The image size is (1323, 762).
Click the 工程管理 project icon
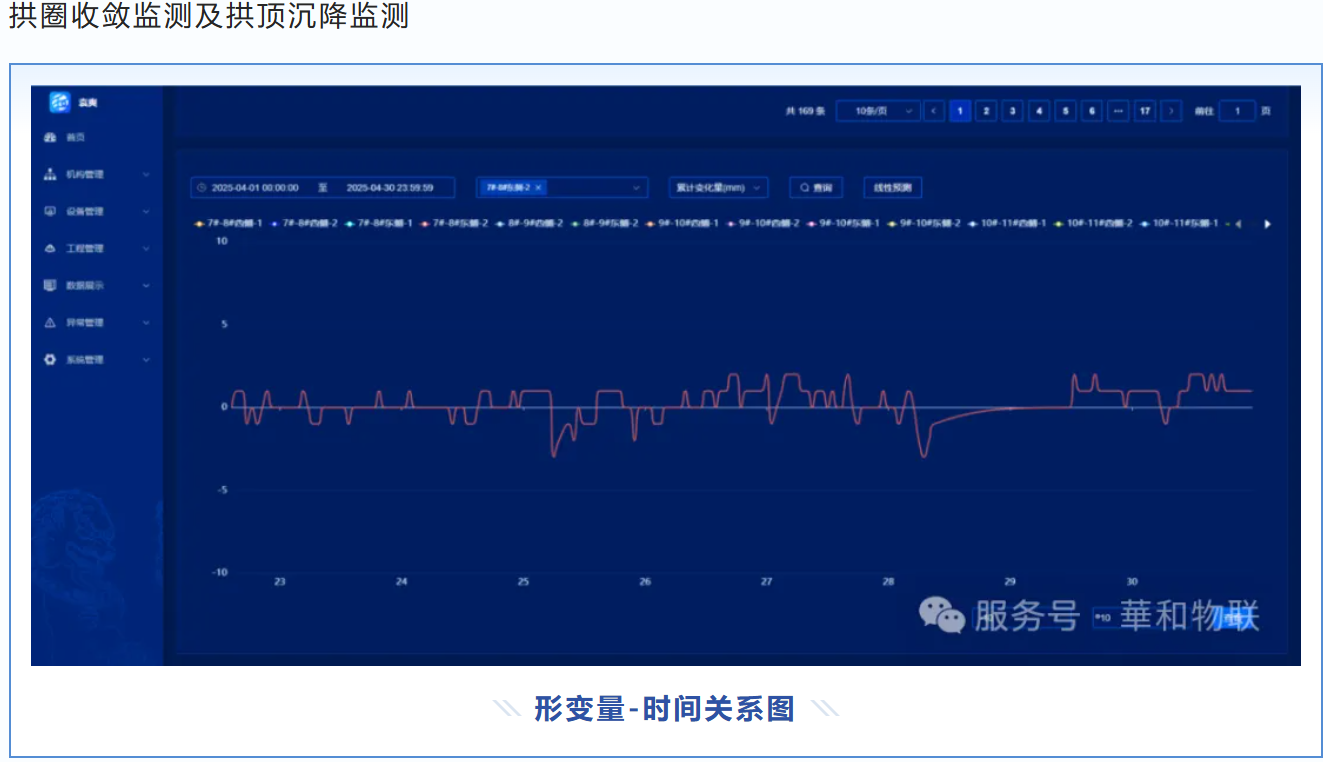point(50,248)
